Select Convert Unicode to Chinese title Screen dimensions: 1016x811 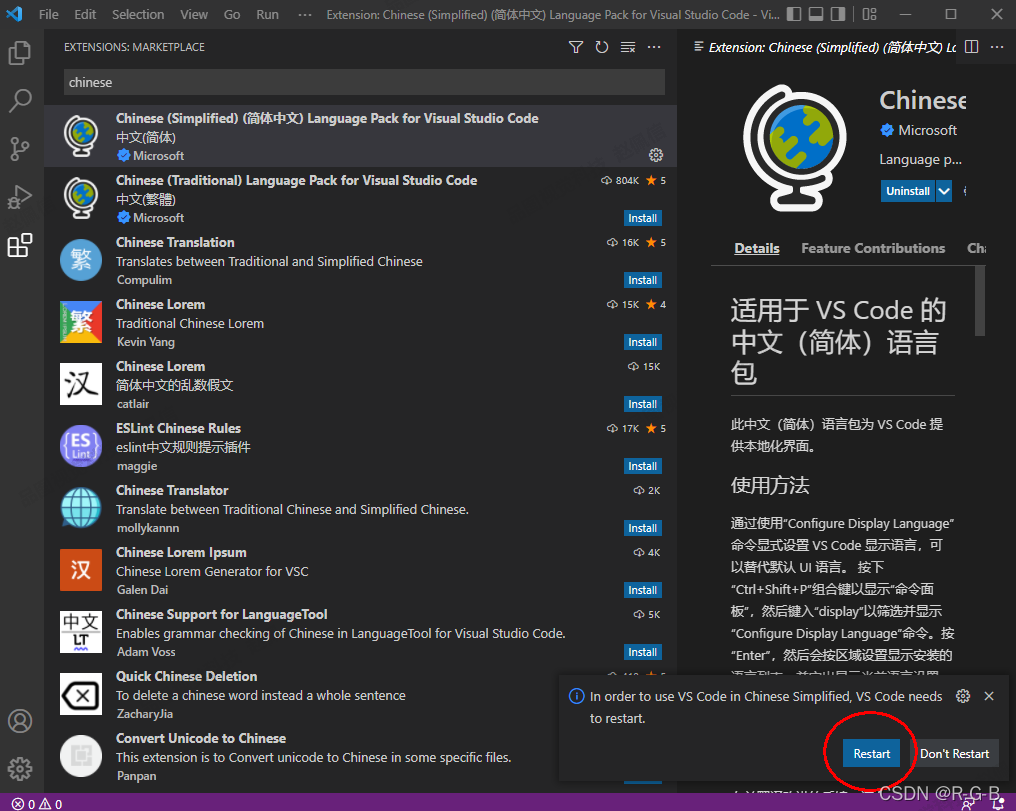201,738
